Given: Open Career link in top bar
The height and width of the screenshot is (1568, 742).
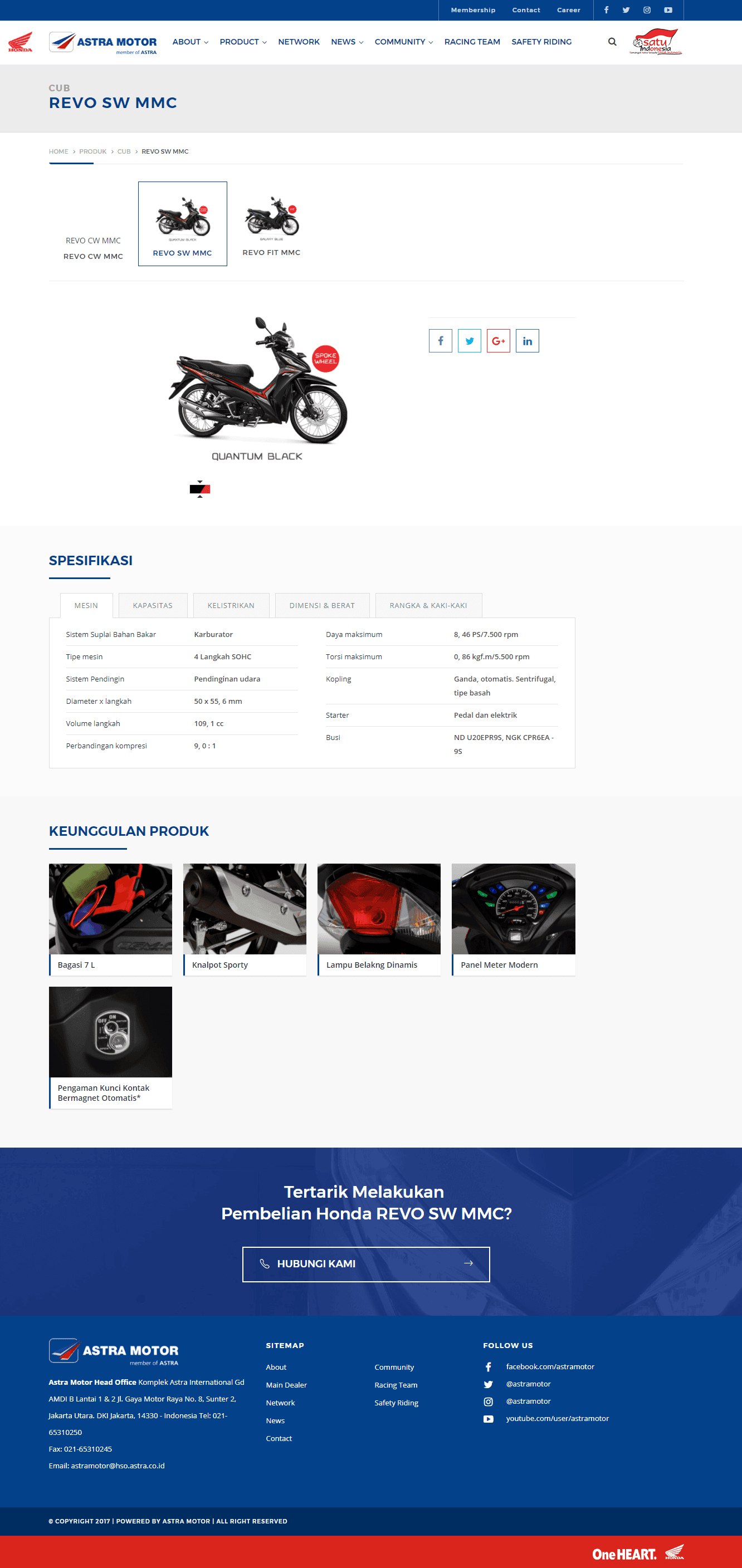Looking at the screenshot, I should coord(568,9).
